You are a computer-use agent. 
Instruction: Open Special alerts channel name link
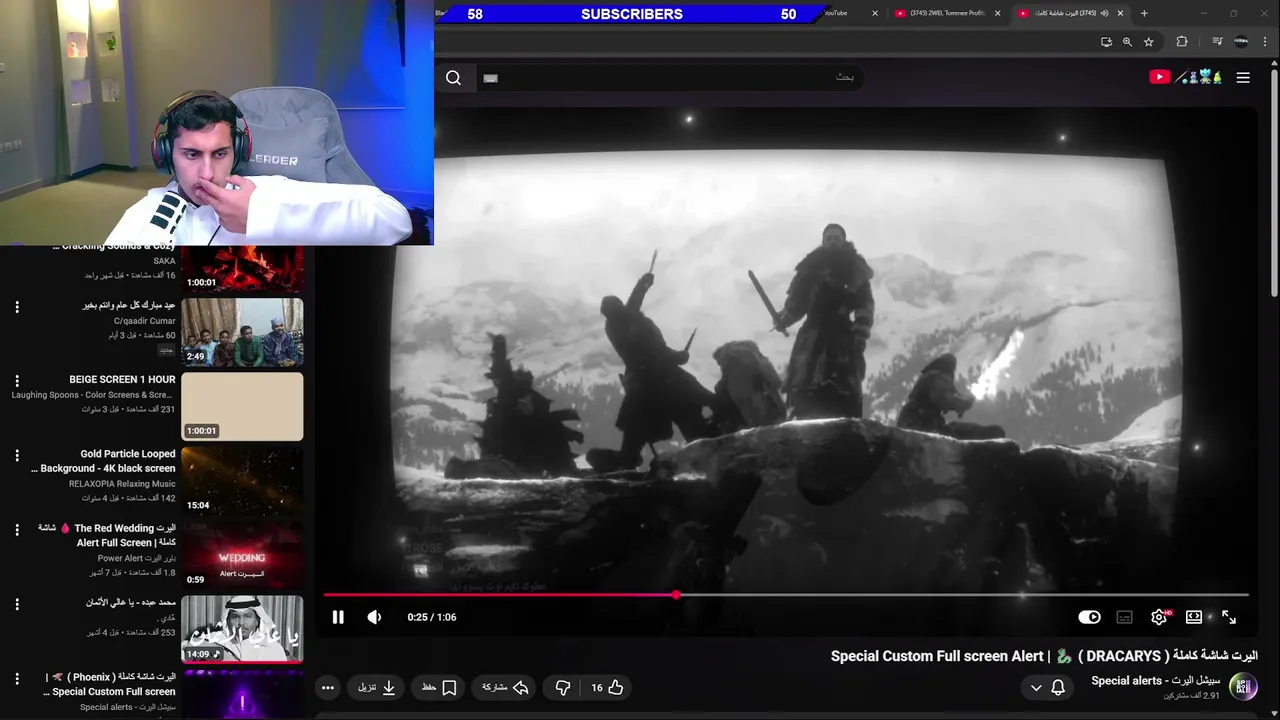(x=1155, y=680)
